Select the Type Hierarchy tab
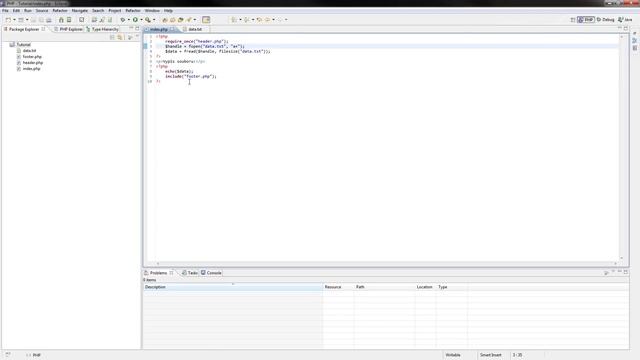The width and height of the screenshot is (640, 360). [x=102, y=29]
